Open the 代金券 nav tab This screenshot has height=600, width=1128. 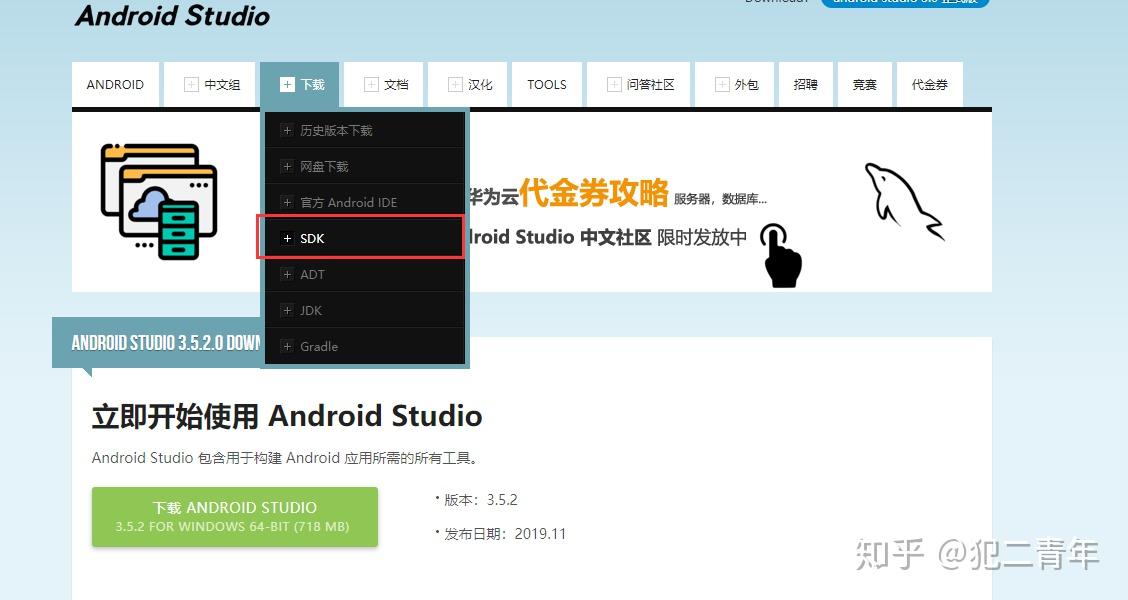pos(929,85)
